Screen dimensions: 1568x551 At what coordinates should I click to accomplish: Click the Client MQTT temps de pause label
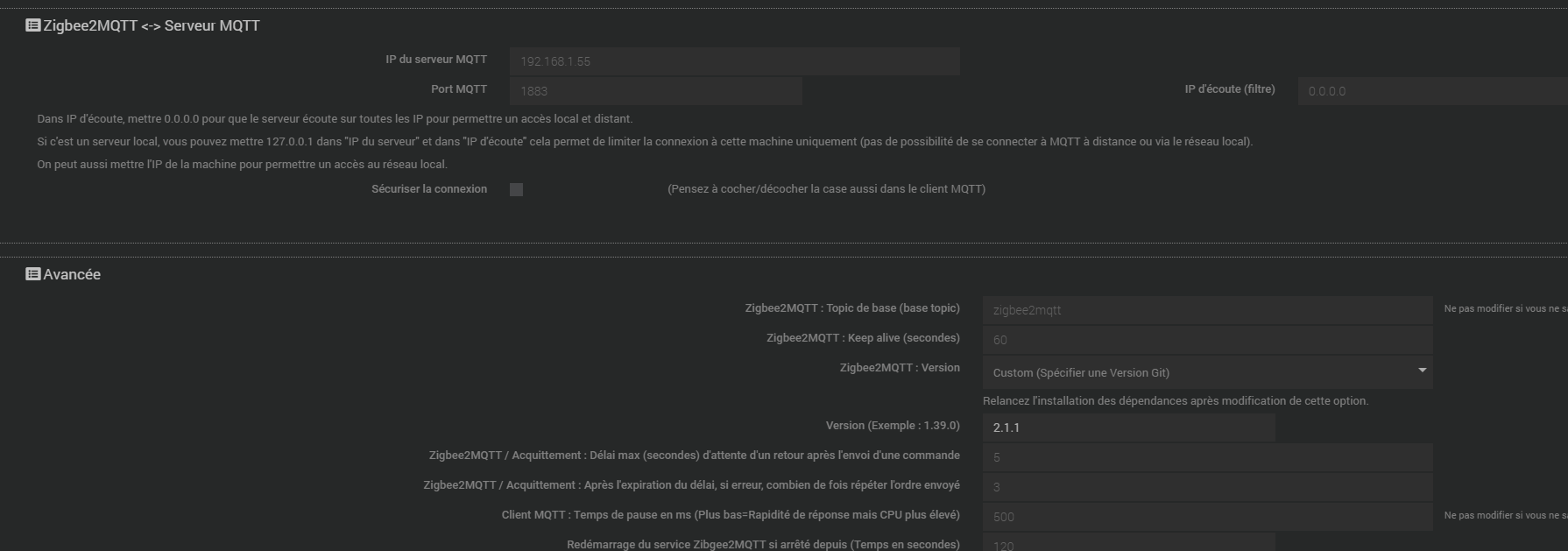click(x=731, y=515)
